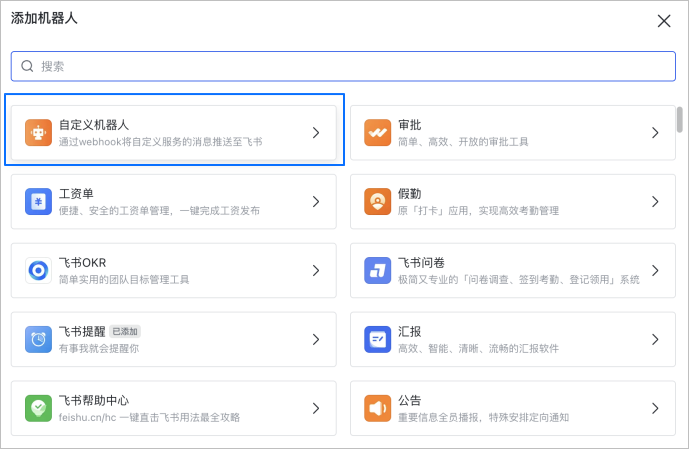Open the 汇报 row chevron
The width and height of the screenshot is (689, 449).
point(655,340)
